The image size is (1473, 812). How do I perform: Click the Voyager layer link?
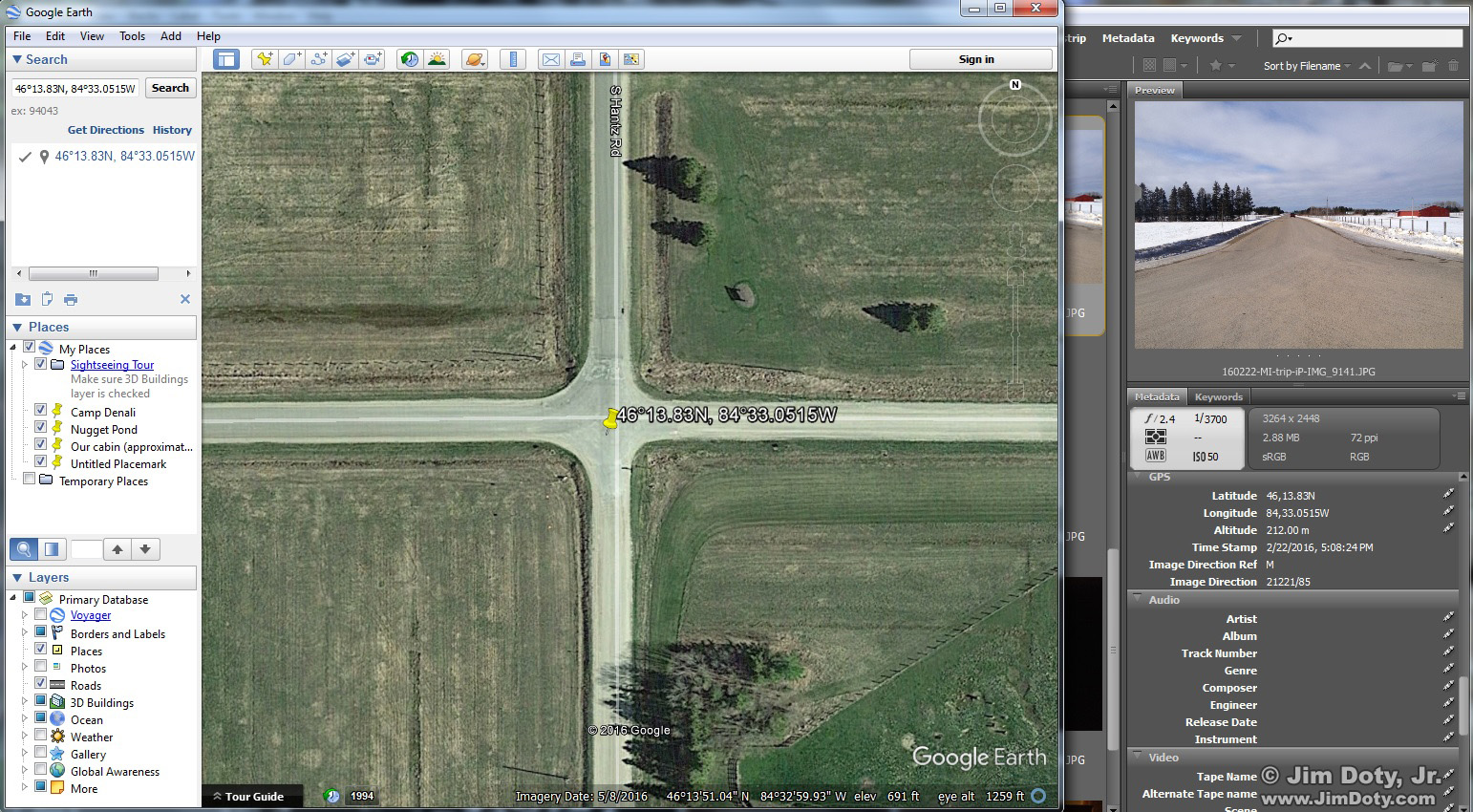pos(91,615)
